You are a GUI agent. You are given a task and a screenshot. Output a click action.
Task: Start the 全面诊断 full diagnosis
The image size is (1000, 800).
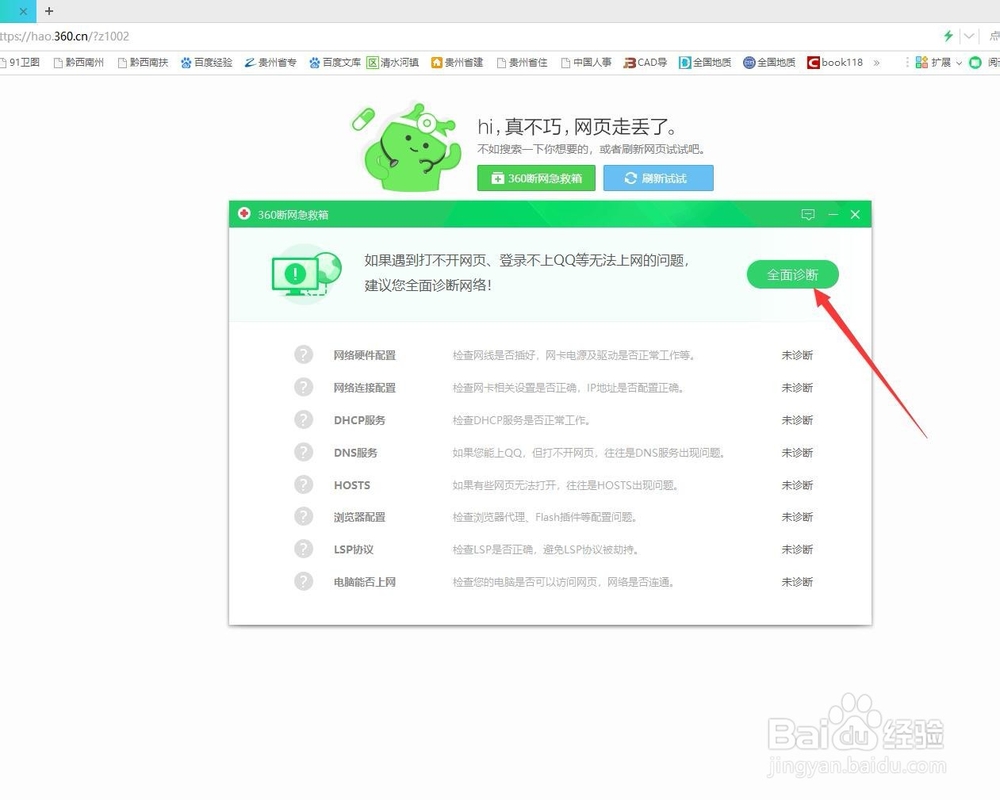792,274
